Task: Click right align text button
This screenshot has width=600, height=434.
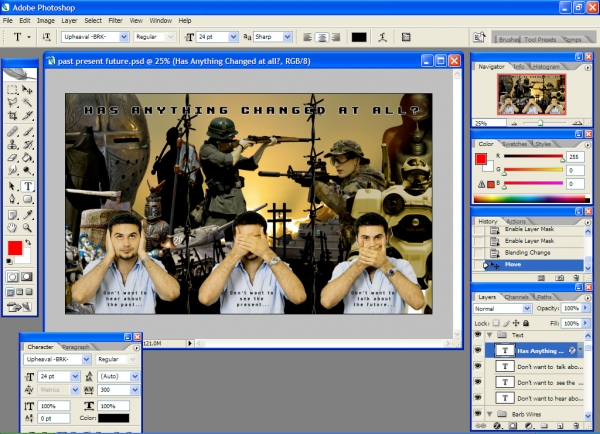Action: [x=336, y=37]
